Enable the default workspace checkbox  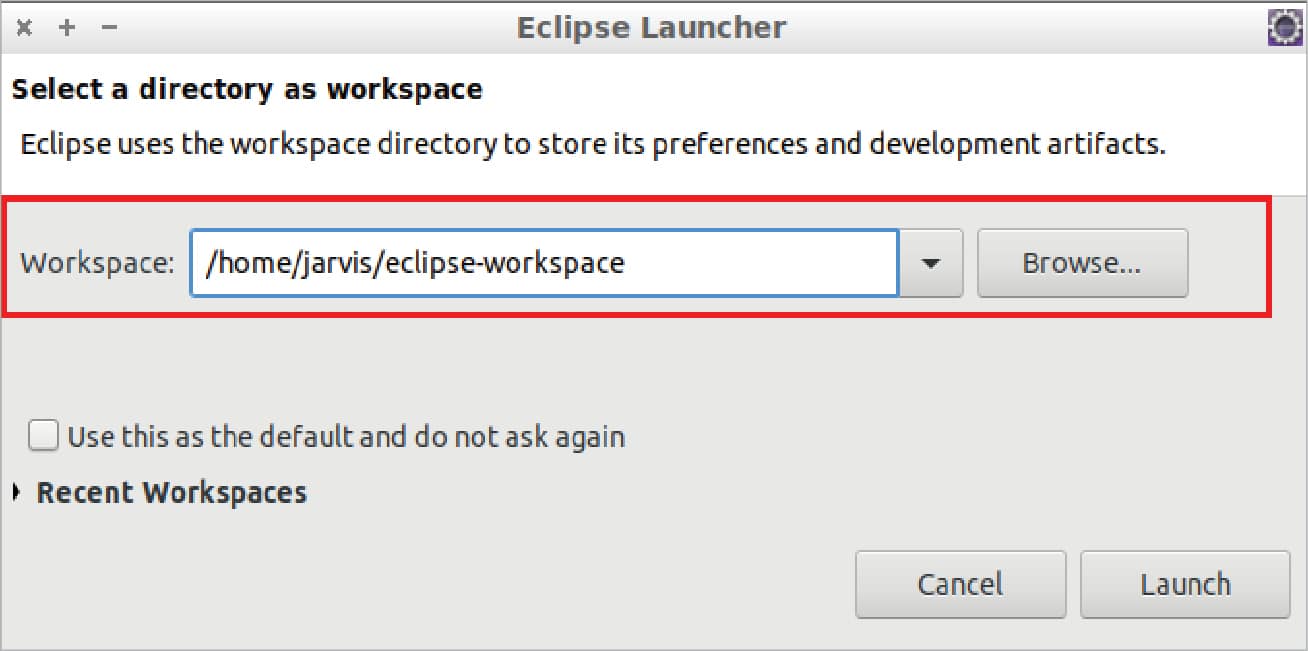click(43, 436)
